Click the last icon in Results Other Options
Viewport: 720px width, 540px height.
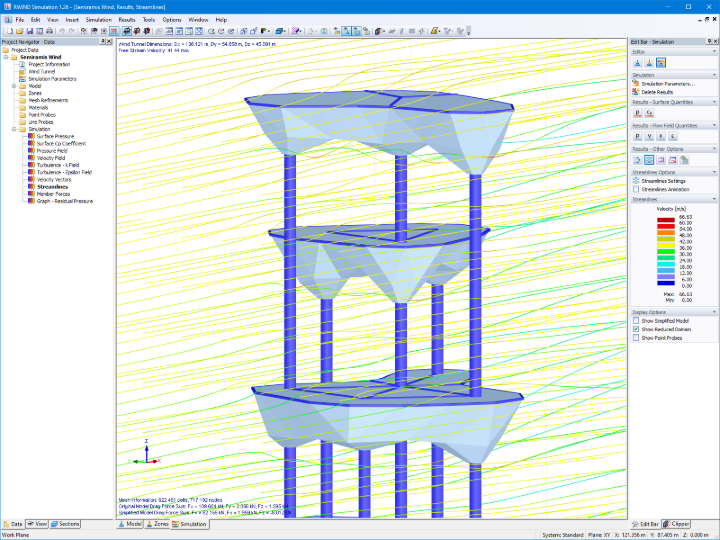click(685, 160)
